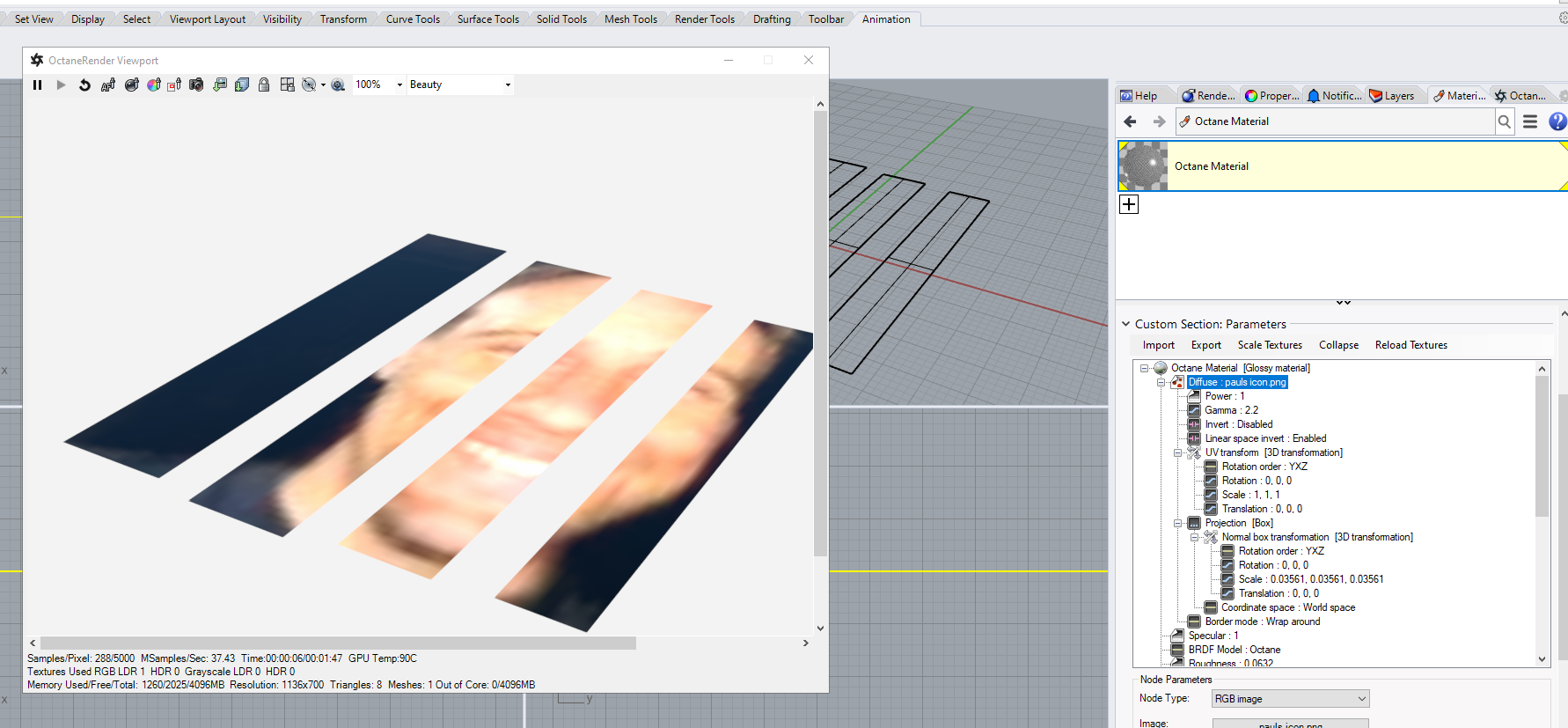Select the Gamma : 2.2 parameter

coord(1231,410)
